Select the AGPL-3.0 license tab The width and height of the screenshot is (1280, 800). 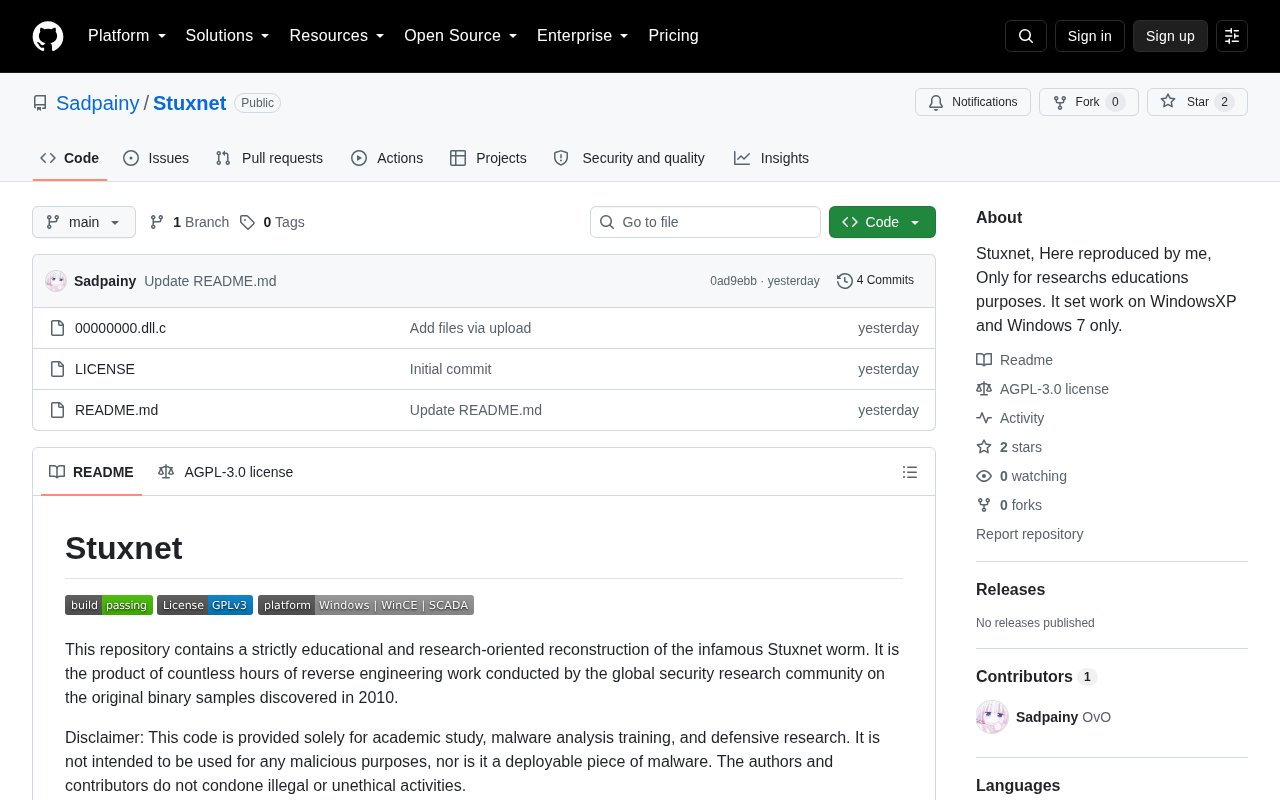coord(226,472)
